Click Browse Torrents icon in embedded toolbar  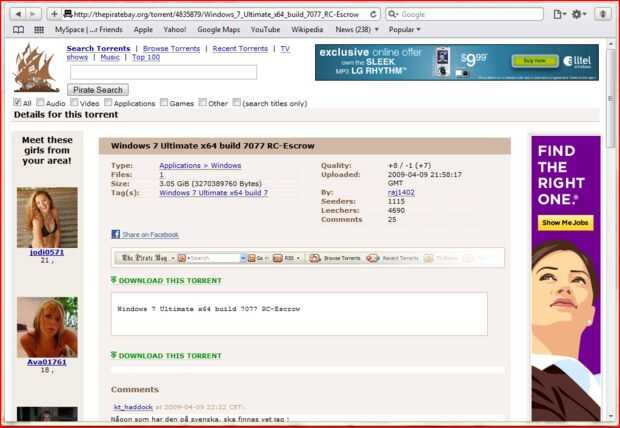pyautogui.click(x=314, y=258)
